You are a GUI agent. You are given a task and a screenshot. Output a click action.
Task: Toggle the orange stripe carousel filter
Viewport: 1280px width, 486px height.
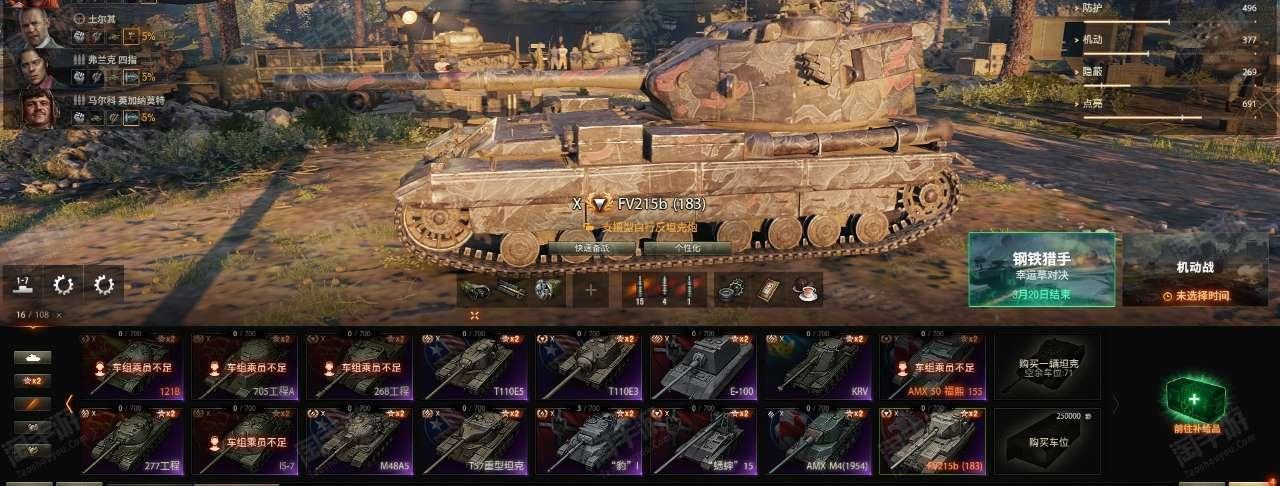coord(33,403)
